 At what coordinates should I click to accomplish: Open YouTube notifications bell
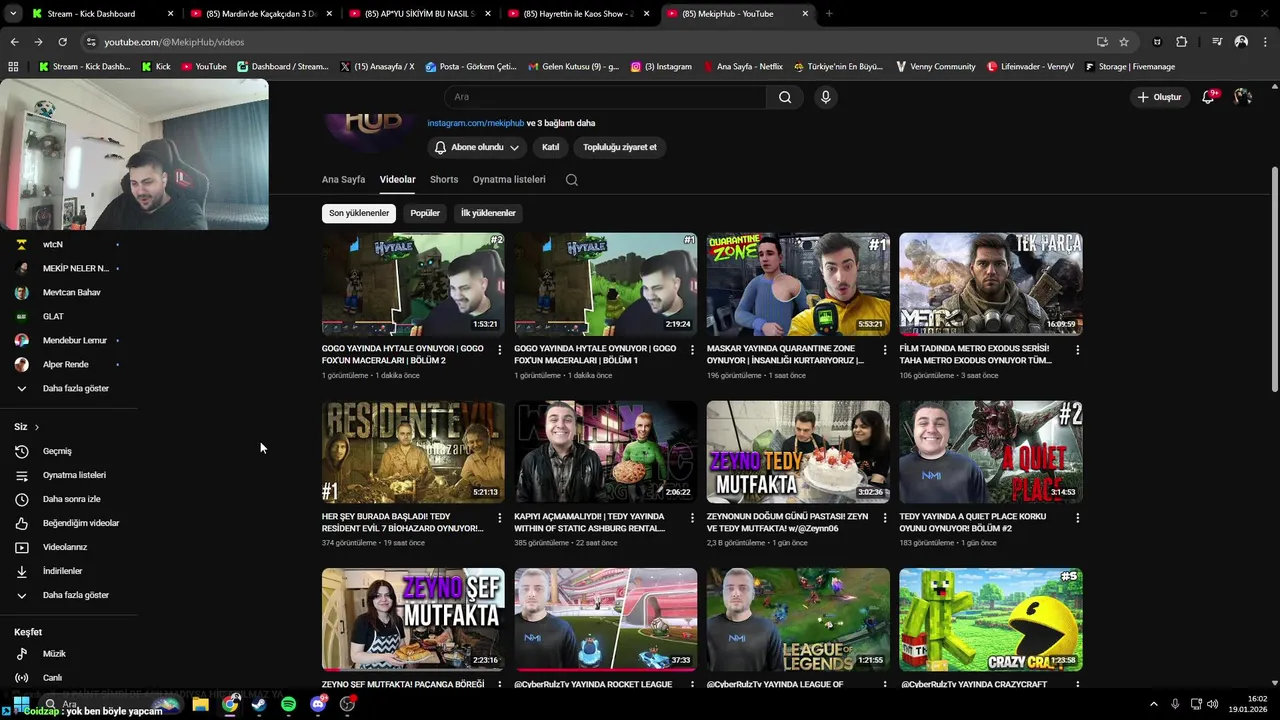[x=1208, y=97]
